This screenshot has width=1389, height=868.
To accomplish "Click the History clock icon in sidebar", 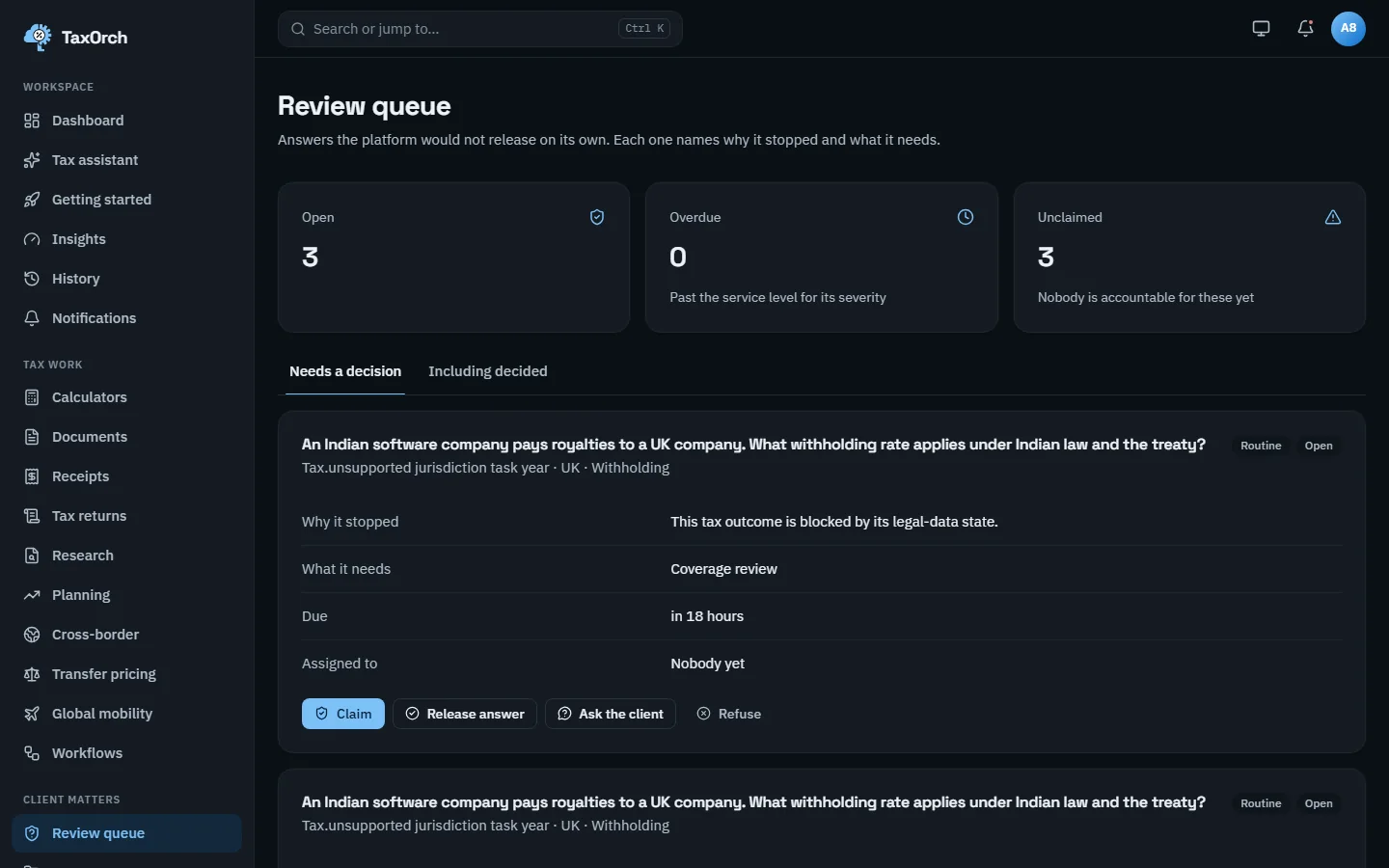I will [32, 279].
